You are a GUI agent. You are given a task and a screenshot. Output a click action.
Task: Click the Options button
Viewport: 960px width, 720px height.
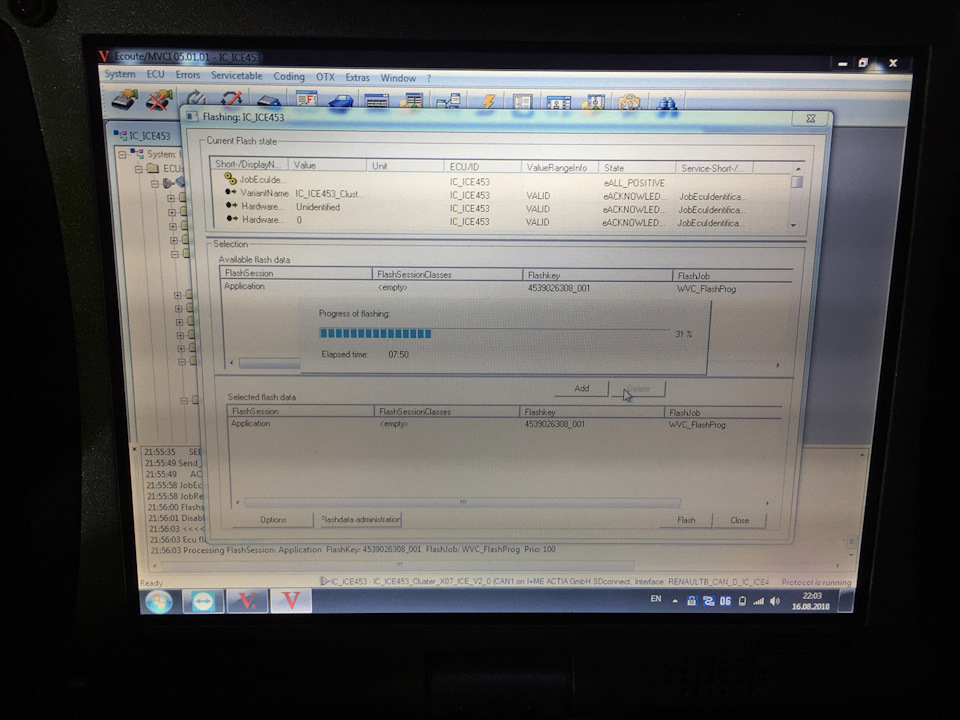tap(273, 519)
